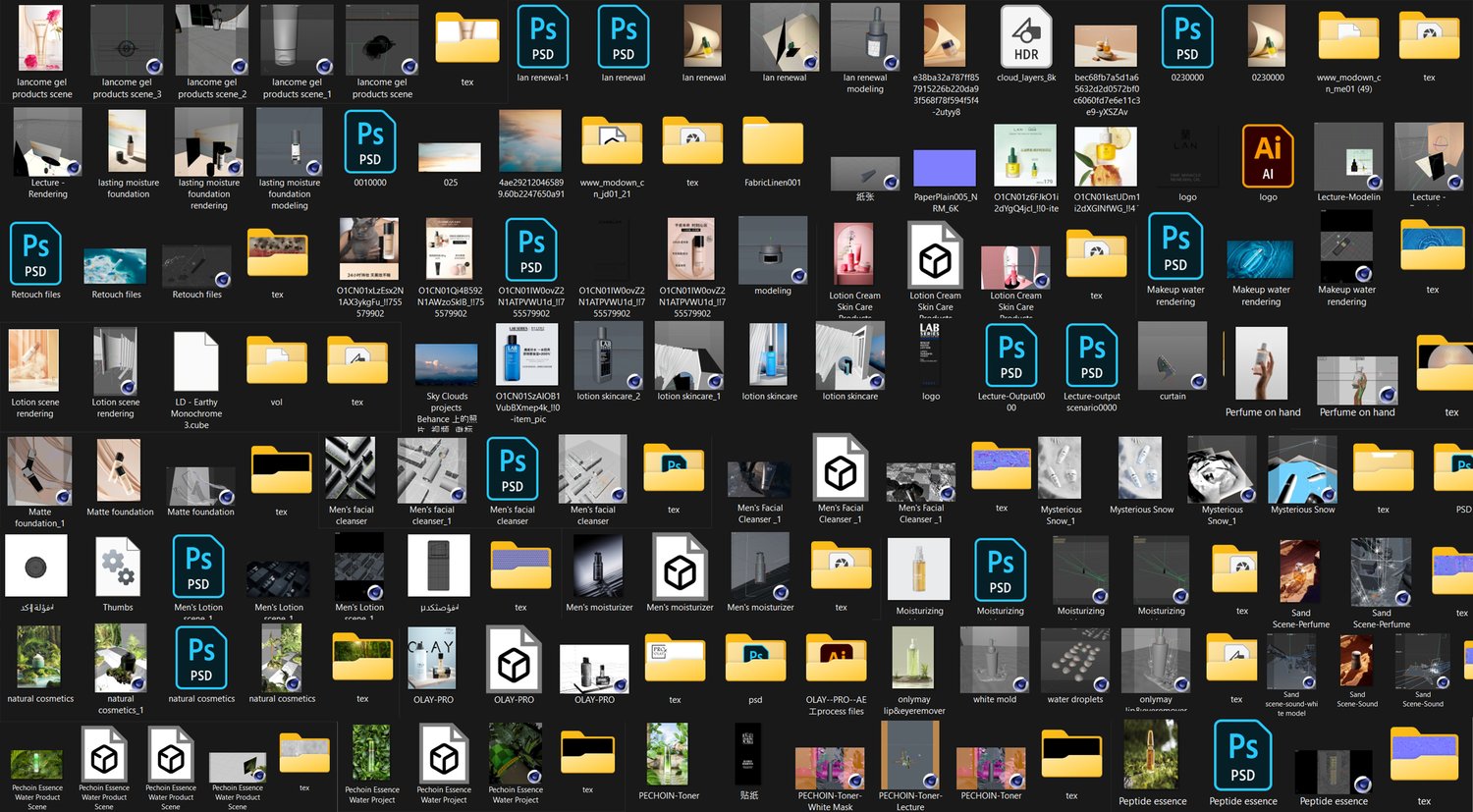Select the Sky Clouds projects thumbnail
1473x812 pixels.
point(446,362)
